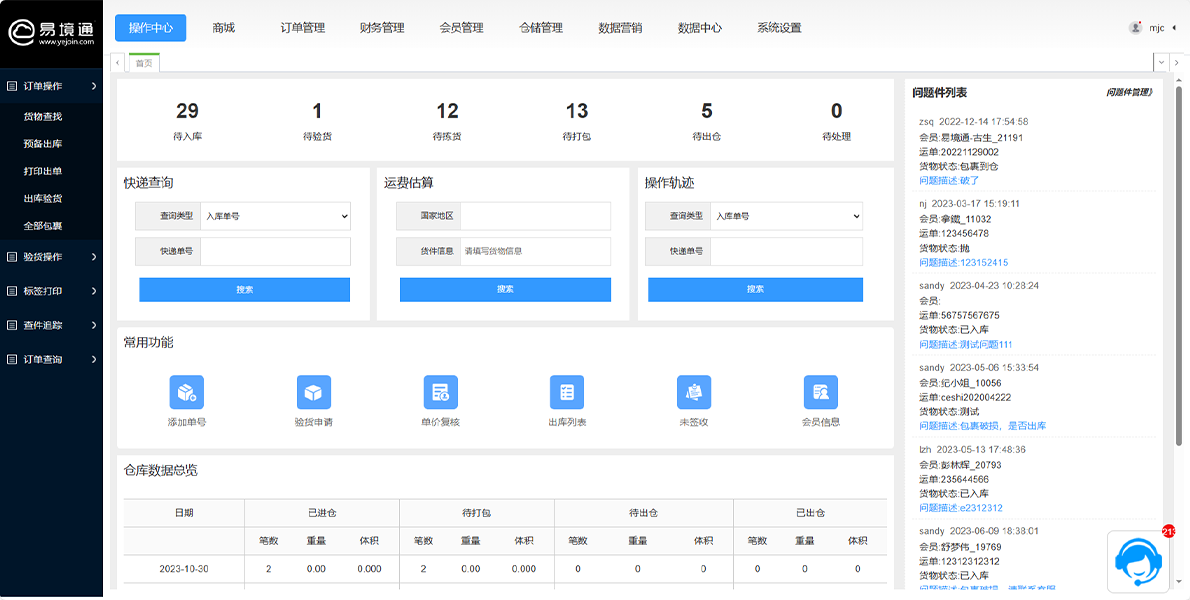Click the 未签收 bell icon
1190x600 pixels.
[x=694, y=392]
